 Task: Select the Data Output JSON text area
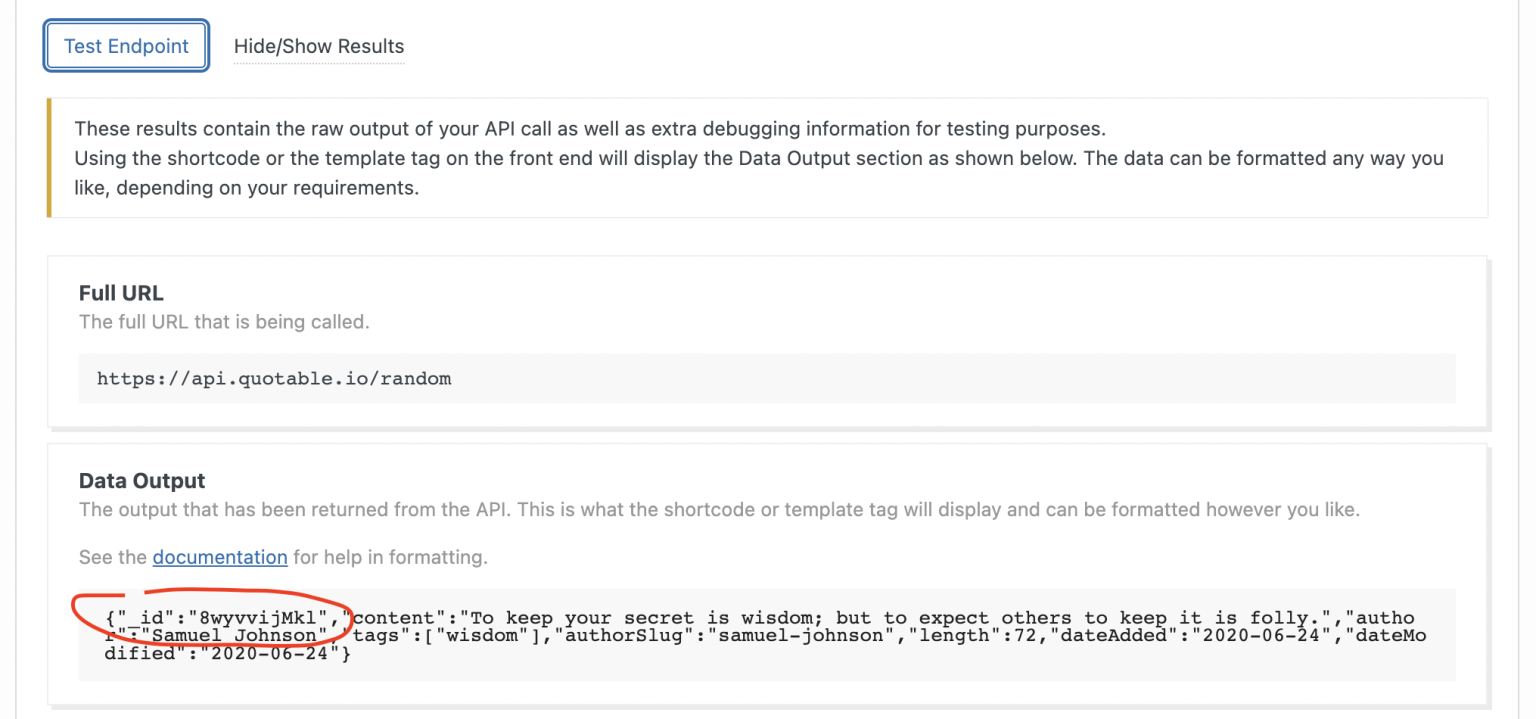pyautogui.click(x=768, y=635)
